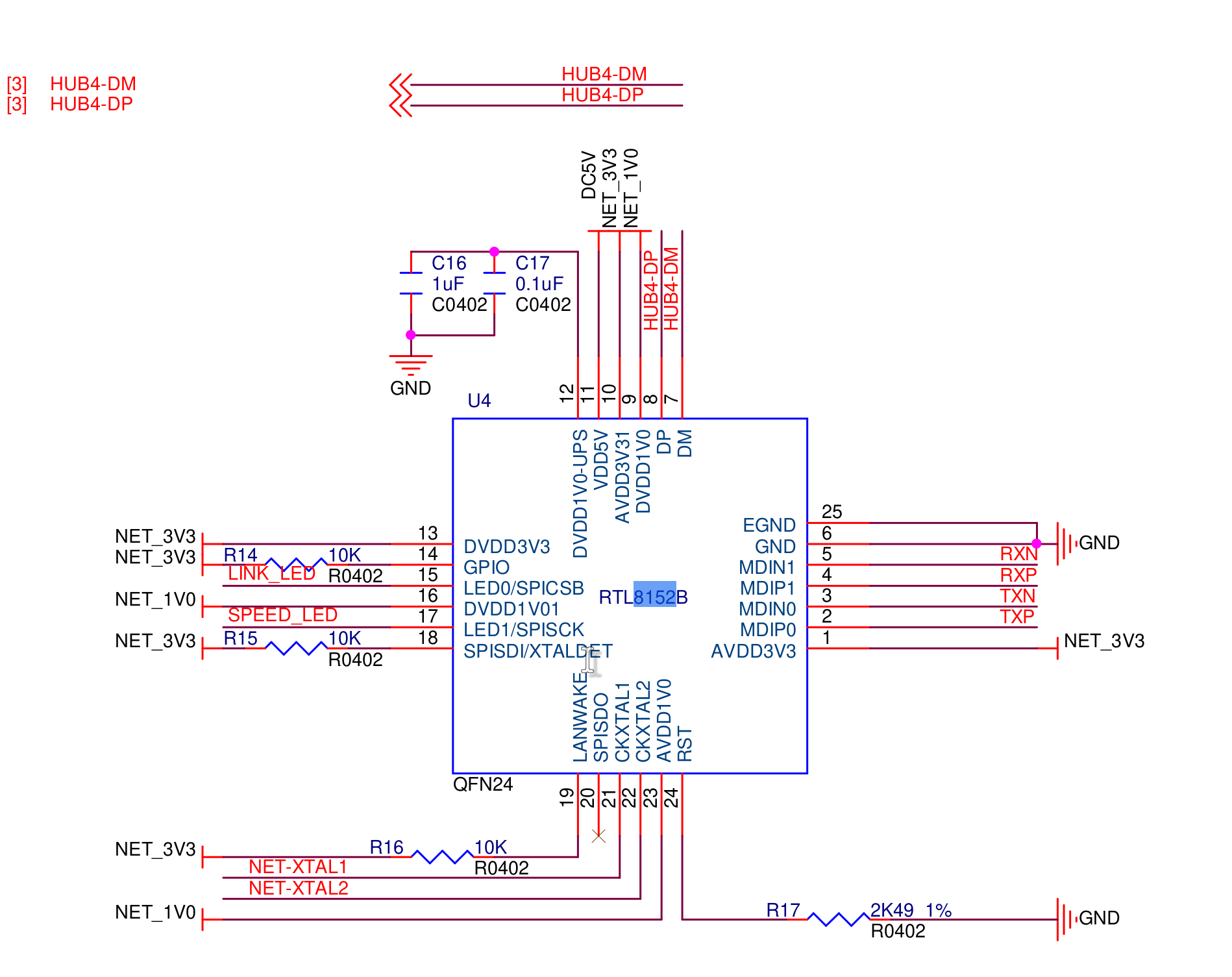Click the DVDD1V0-UPS pin name
The height and width of the screenshot is (977, 1232).
point(580,493)
